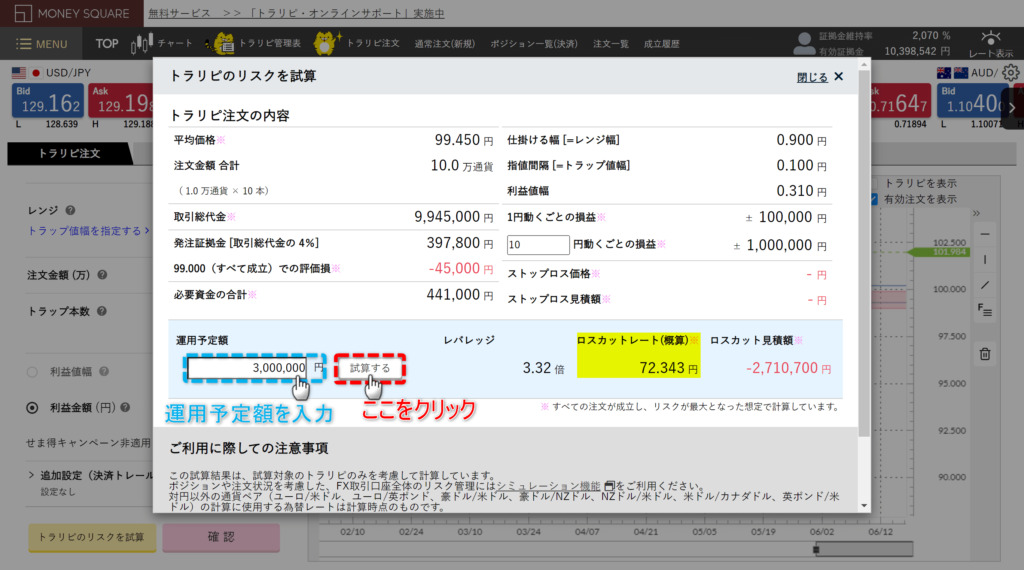Click help icon next to 利益金額 (円)

click(125, 407)
